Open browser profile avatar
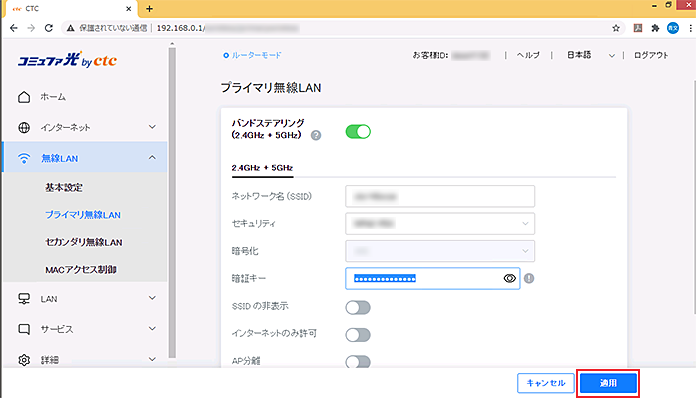Viewport: 696px width, 398px height. (673, 28)
